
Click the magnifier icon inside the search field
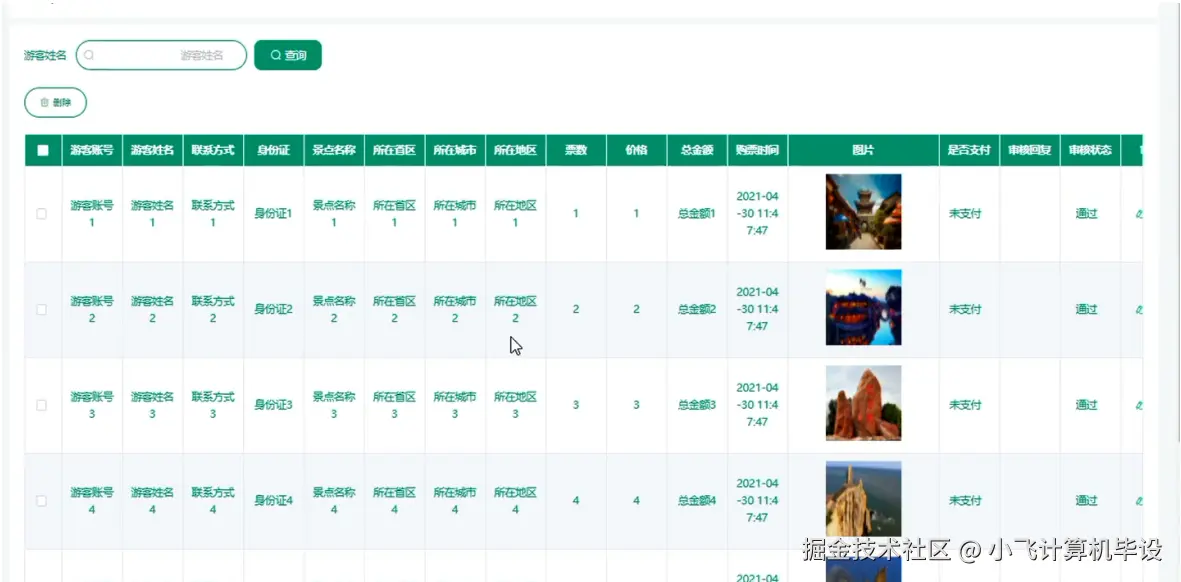pos(89,55)
